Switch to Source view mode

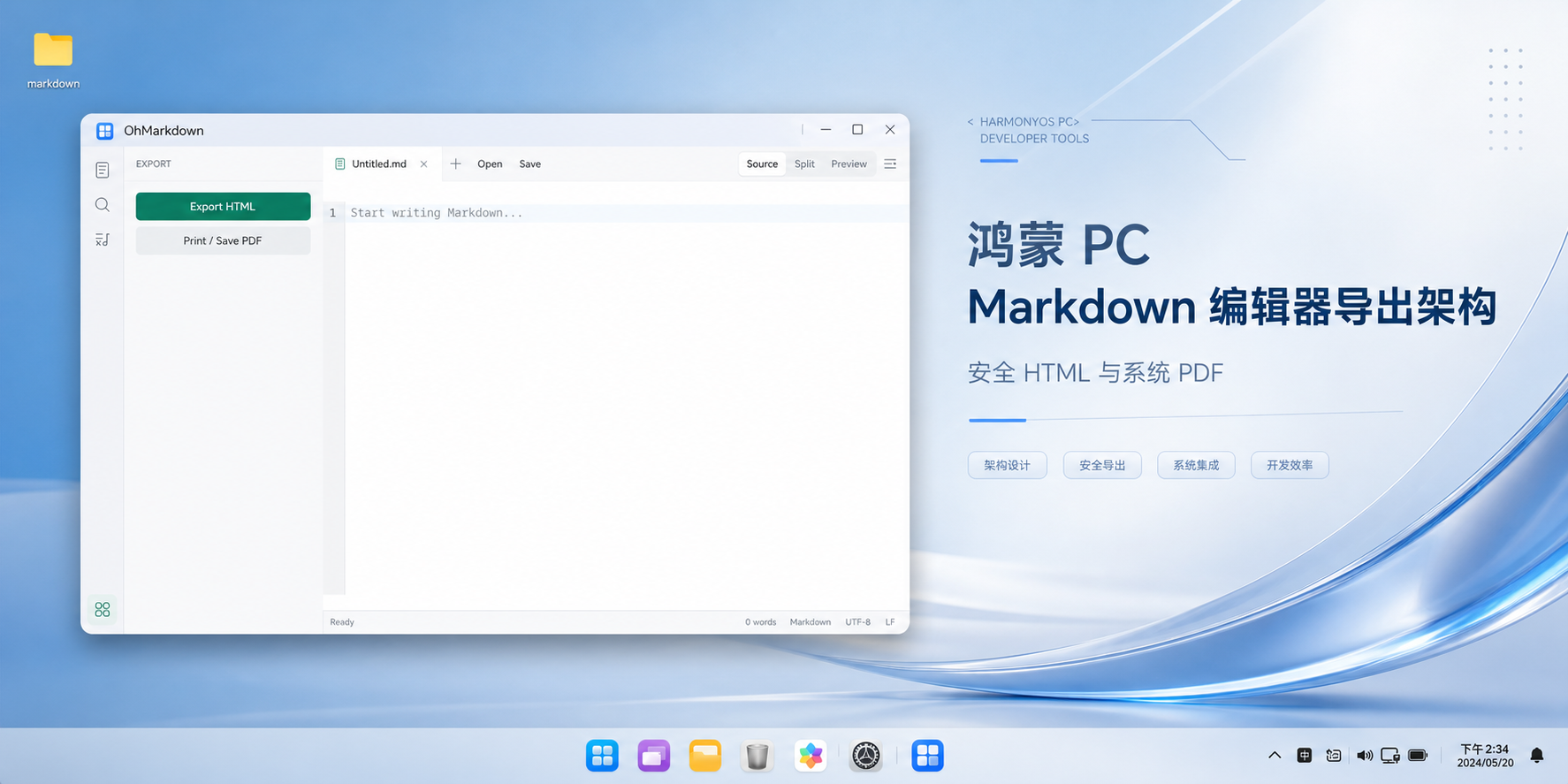point(762,164)
